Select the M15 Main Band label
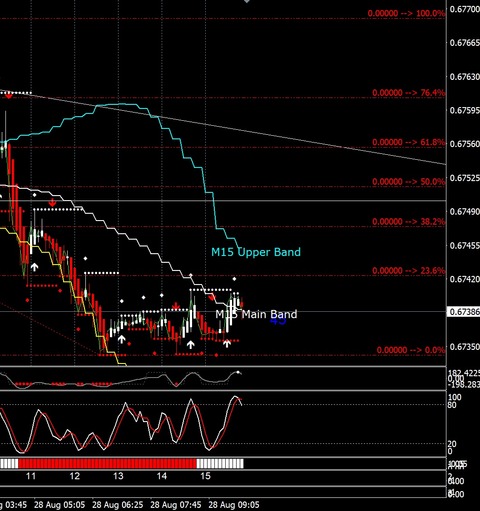This screenshot has height=511, width=480. tap(256, 314)
